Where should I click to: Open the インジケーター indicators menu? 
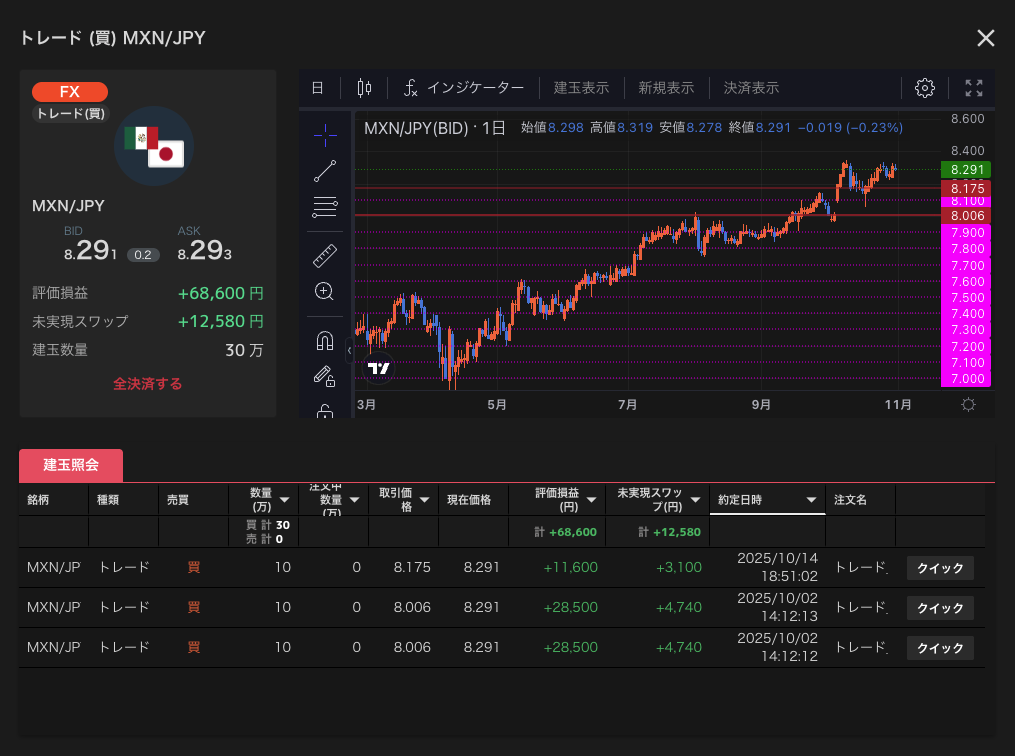(463, 88)
